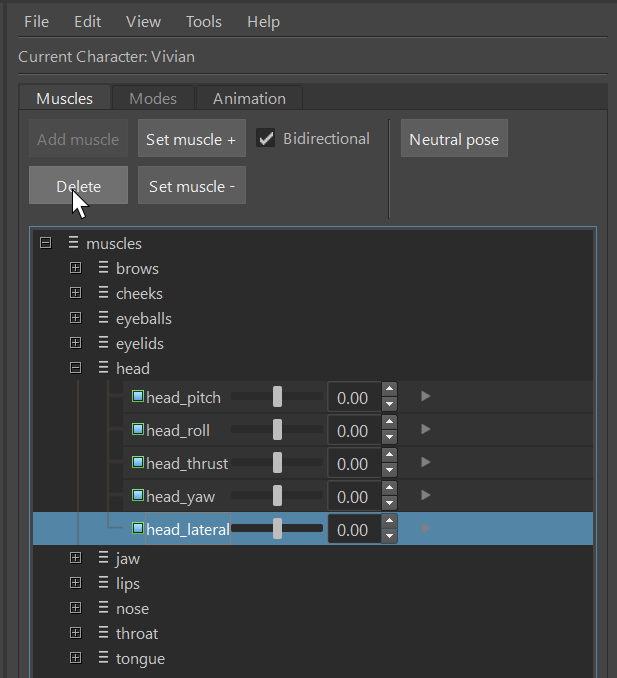
Task: Expand the eyelids muscle group
Action: (x=75, y=343)
